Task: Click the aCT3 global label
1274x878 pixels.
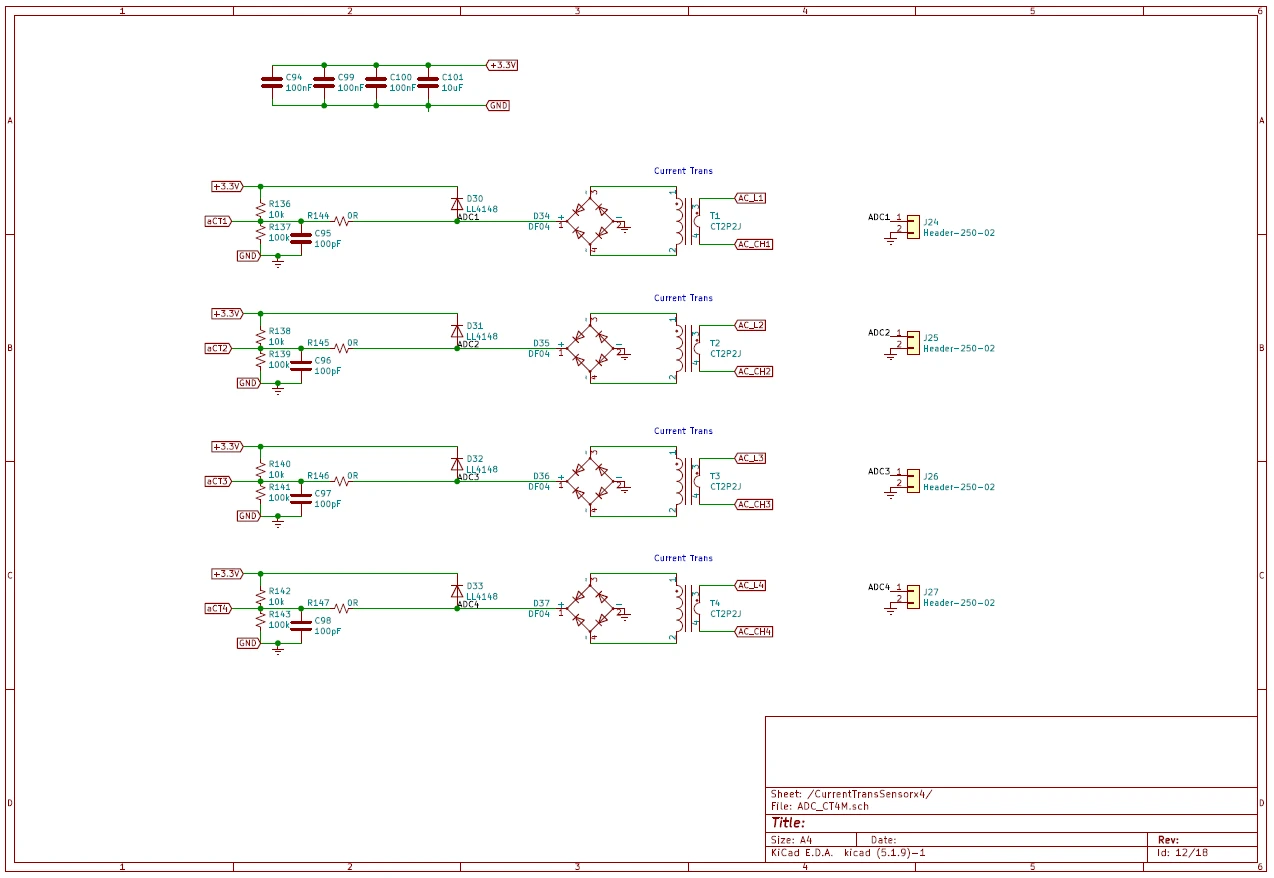Action: tap(218, 481)
